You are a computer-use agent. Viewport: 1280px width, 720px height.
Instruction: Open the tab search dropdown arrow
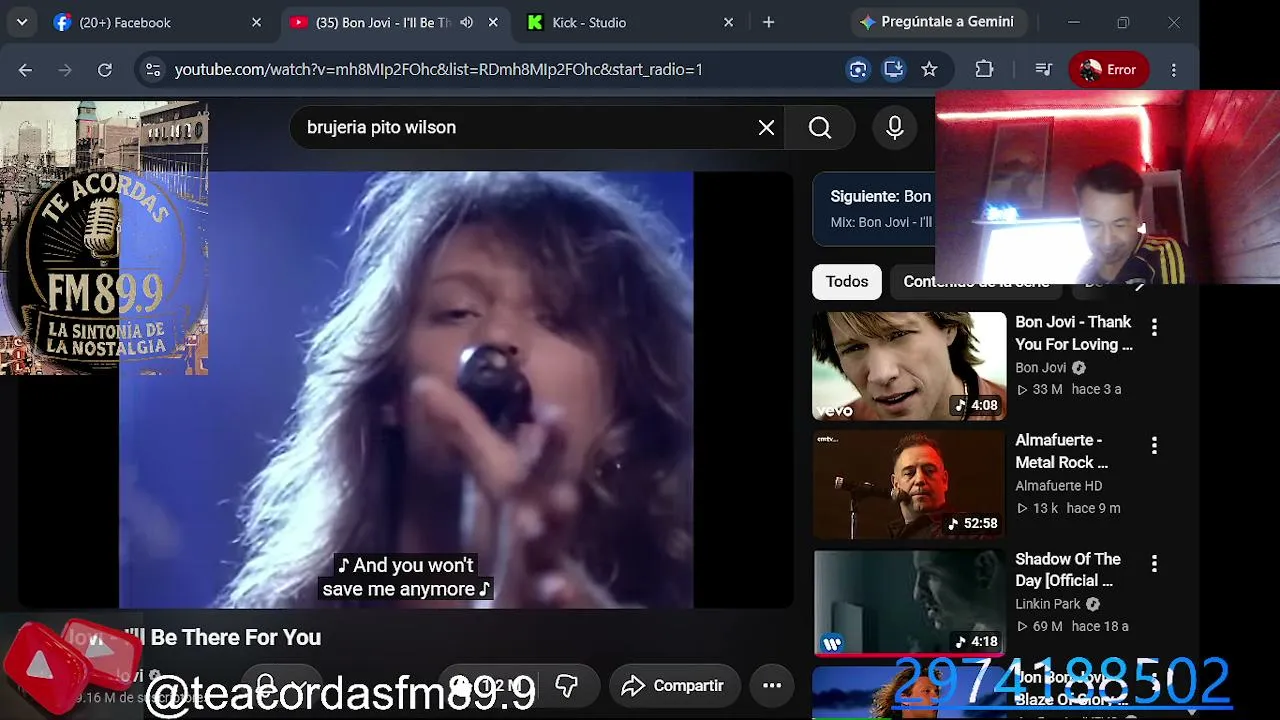click(x=22, y=22)
